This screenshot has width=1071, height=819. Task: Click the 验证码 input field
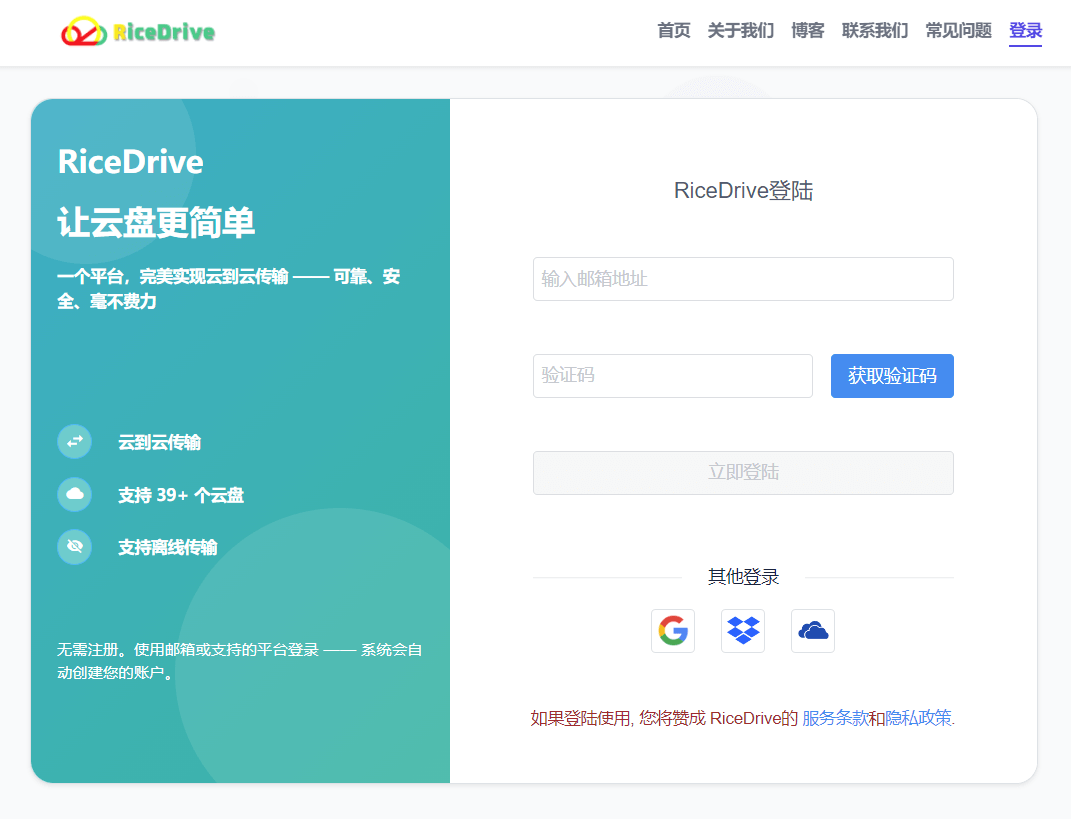click(672, 375)
